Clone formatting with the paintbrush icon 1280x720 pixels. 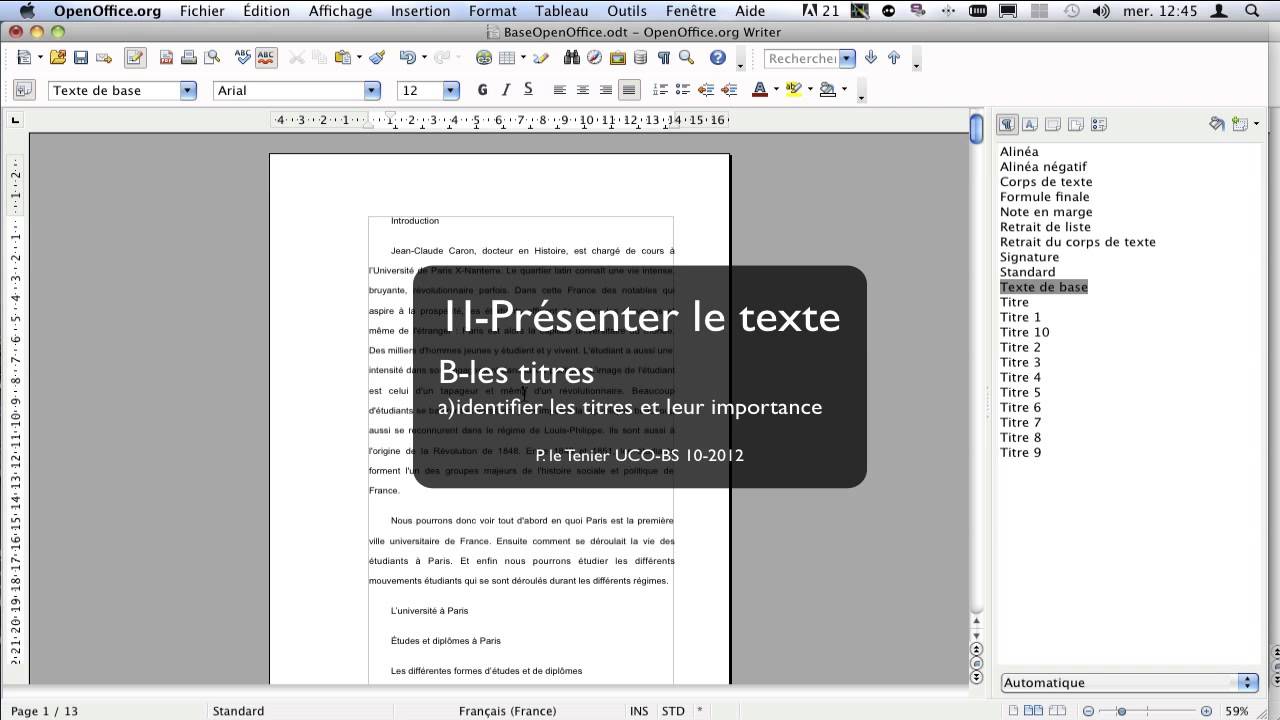click(x=377, y=58)
